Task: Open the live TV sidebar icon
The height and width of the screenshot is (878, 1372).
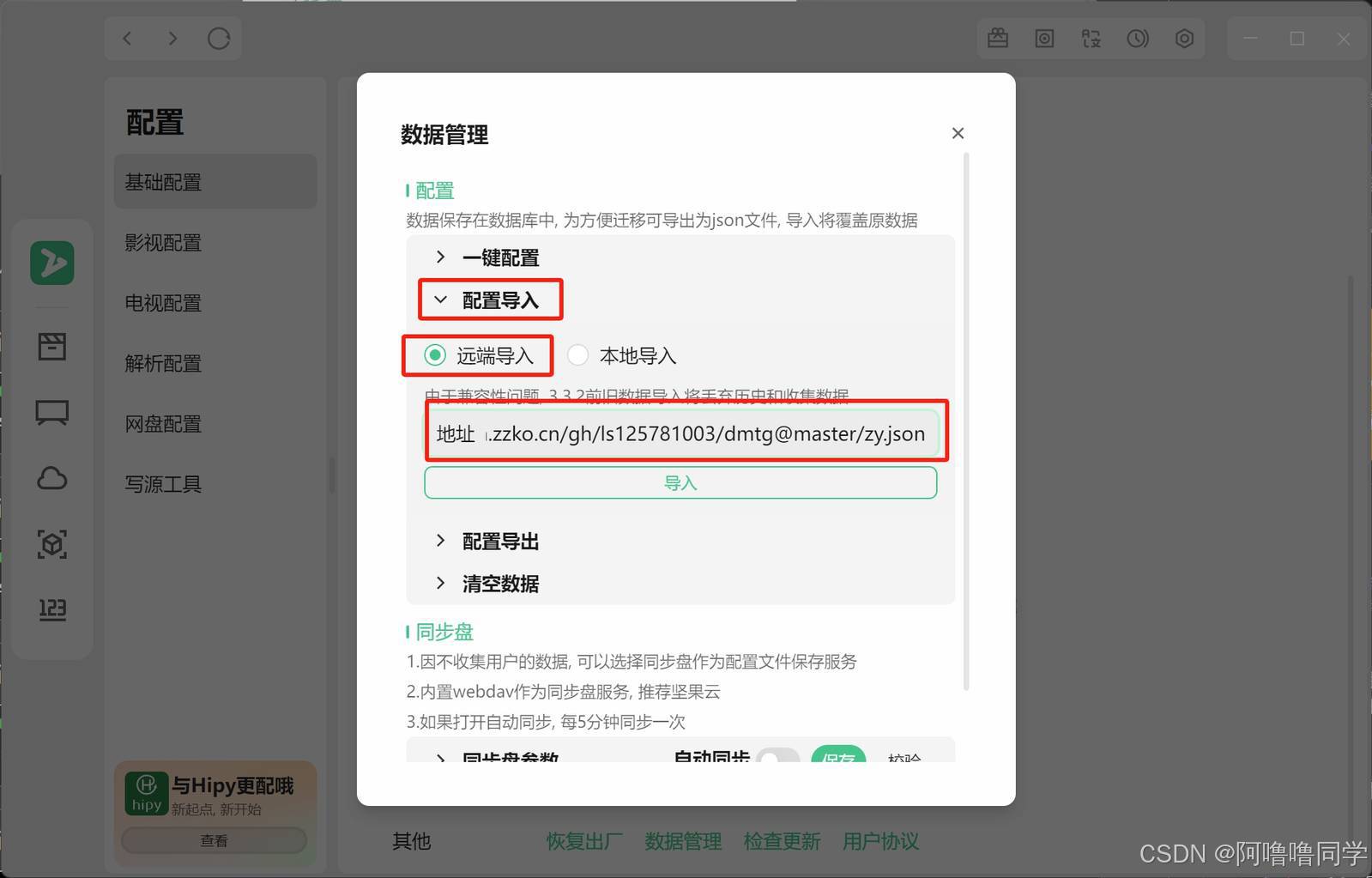Action: pyautogui.click(x=52, y=413)
